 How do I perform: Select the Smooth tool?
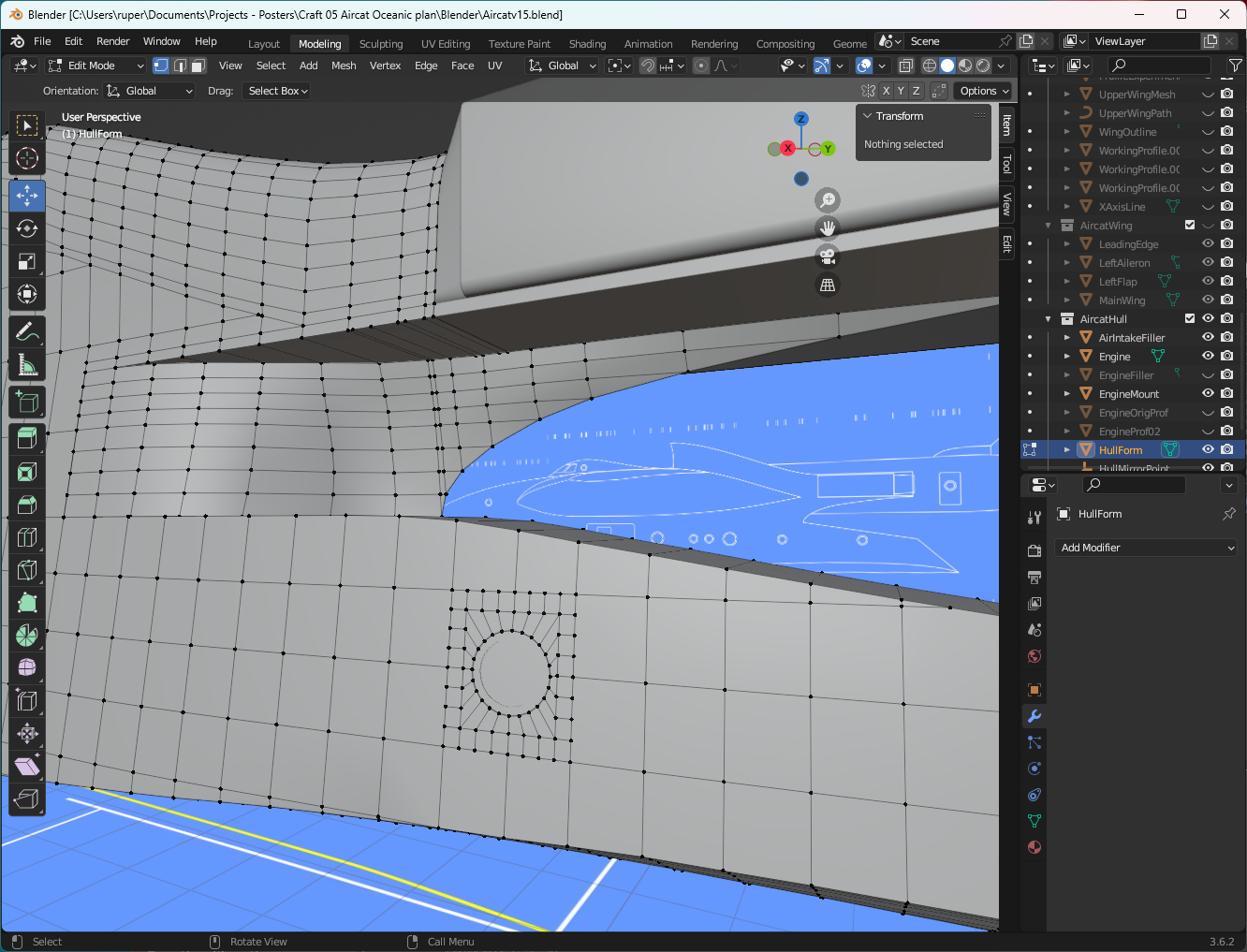pos(26,667)
